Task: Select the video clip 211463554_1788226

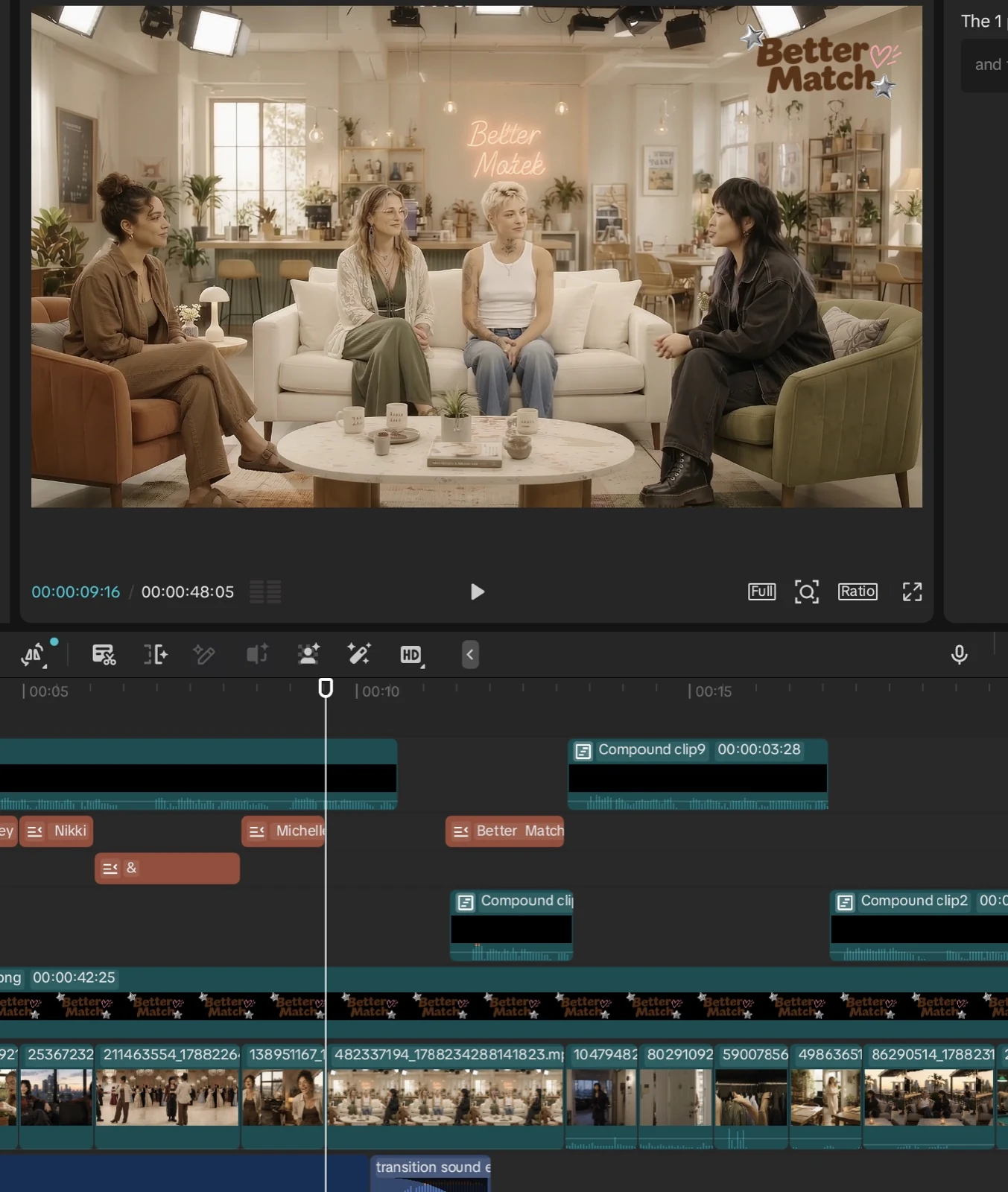Action: click(x=168, y=1096)
